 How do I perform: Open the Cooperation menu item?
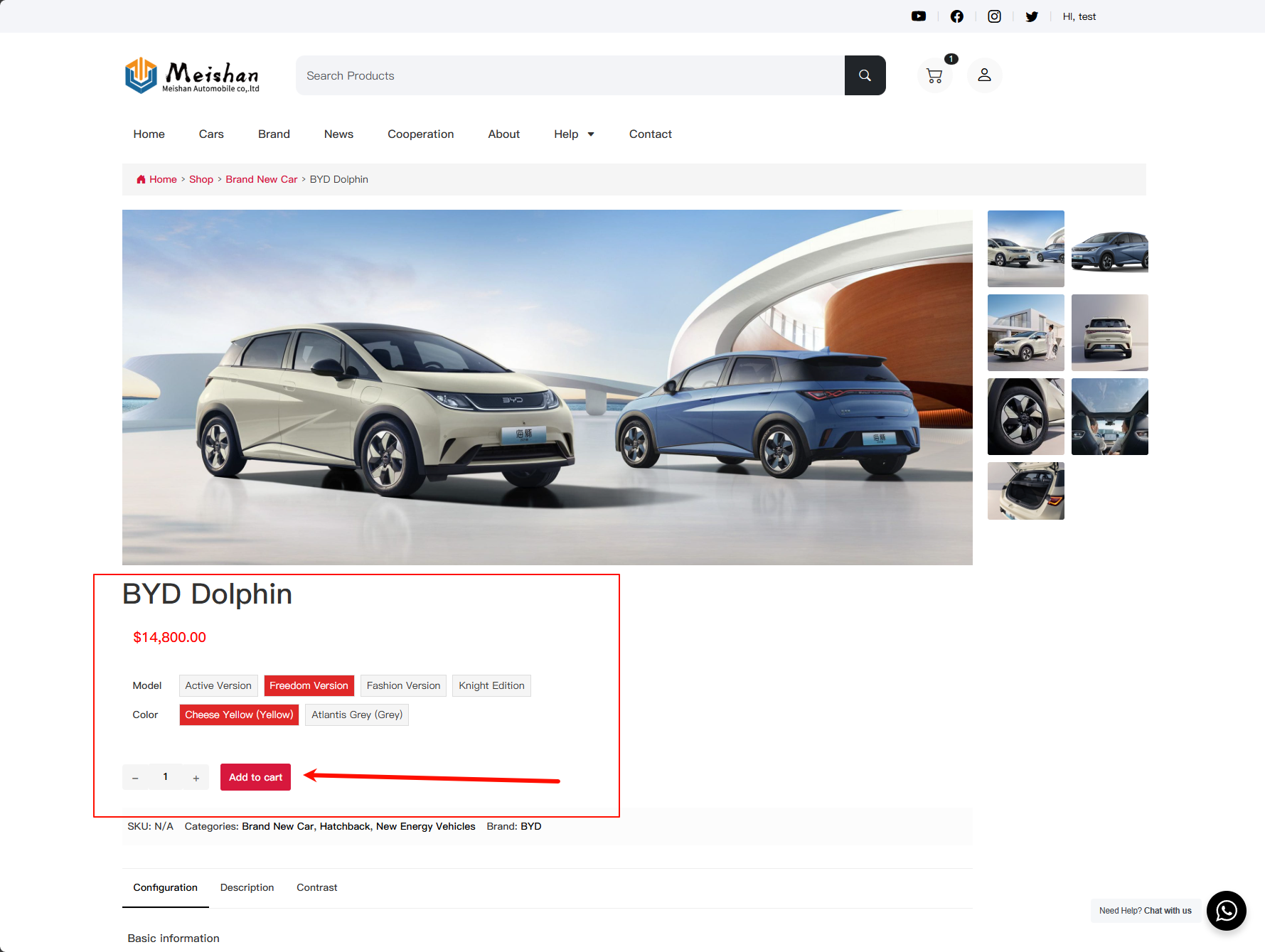point(420,134)
